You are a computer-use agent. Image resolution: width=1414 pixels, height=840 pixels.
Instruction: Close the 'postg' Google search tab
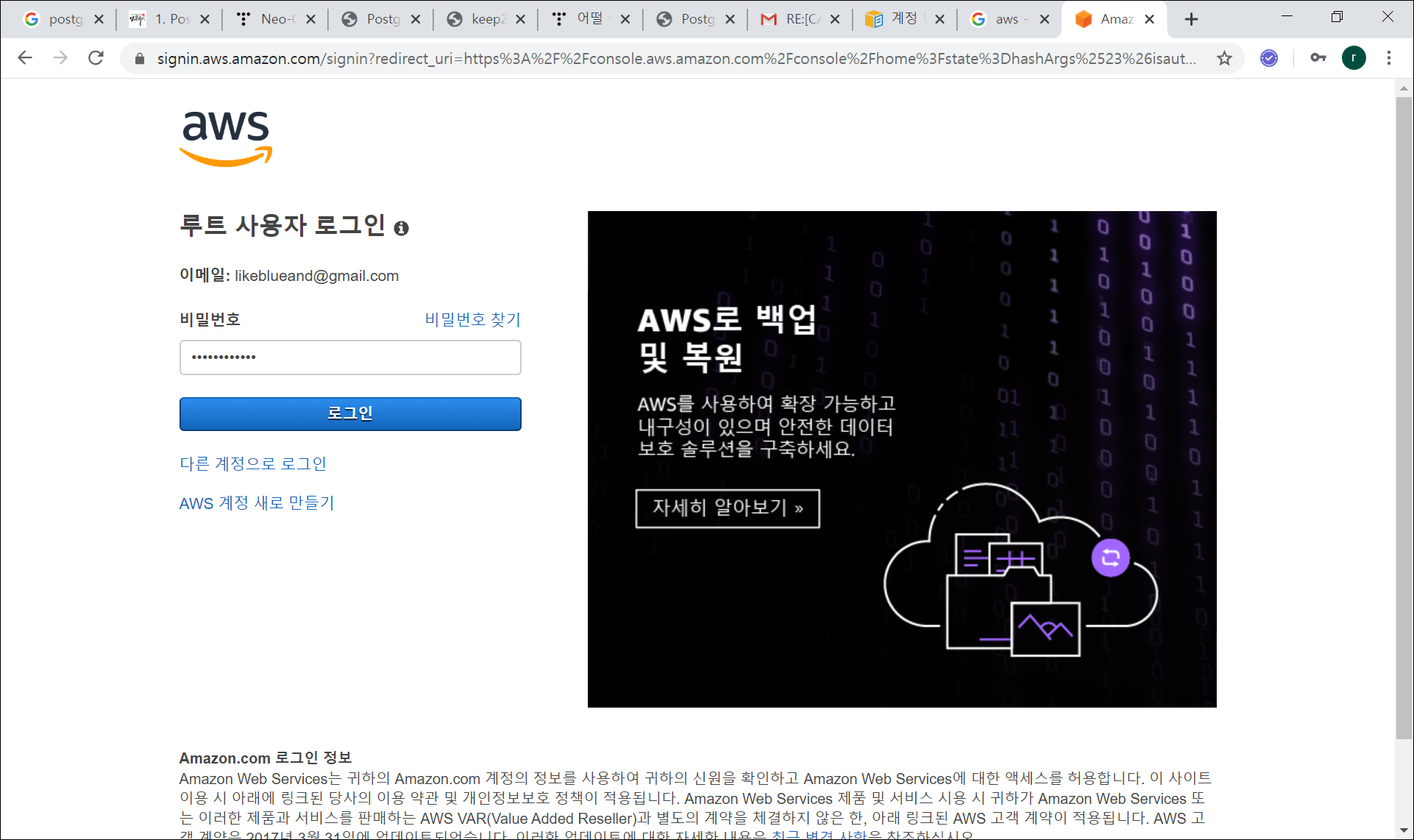pos(99,20)
